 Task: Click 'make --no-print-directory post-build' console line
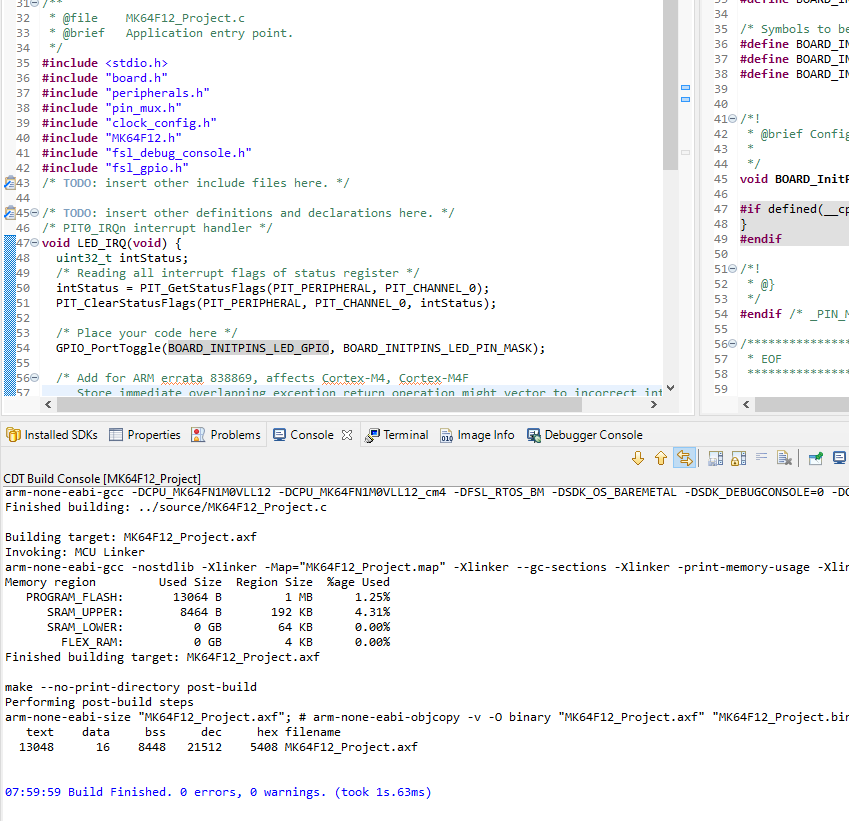click(130, 687)
